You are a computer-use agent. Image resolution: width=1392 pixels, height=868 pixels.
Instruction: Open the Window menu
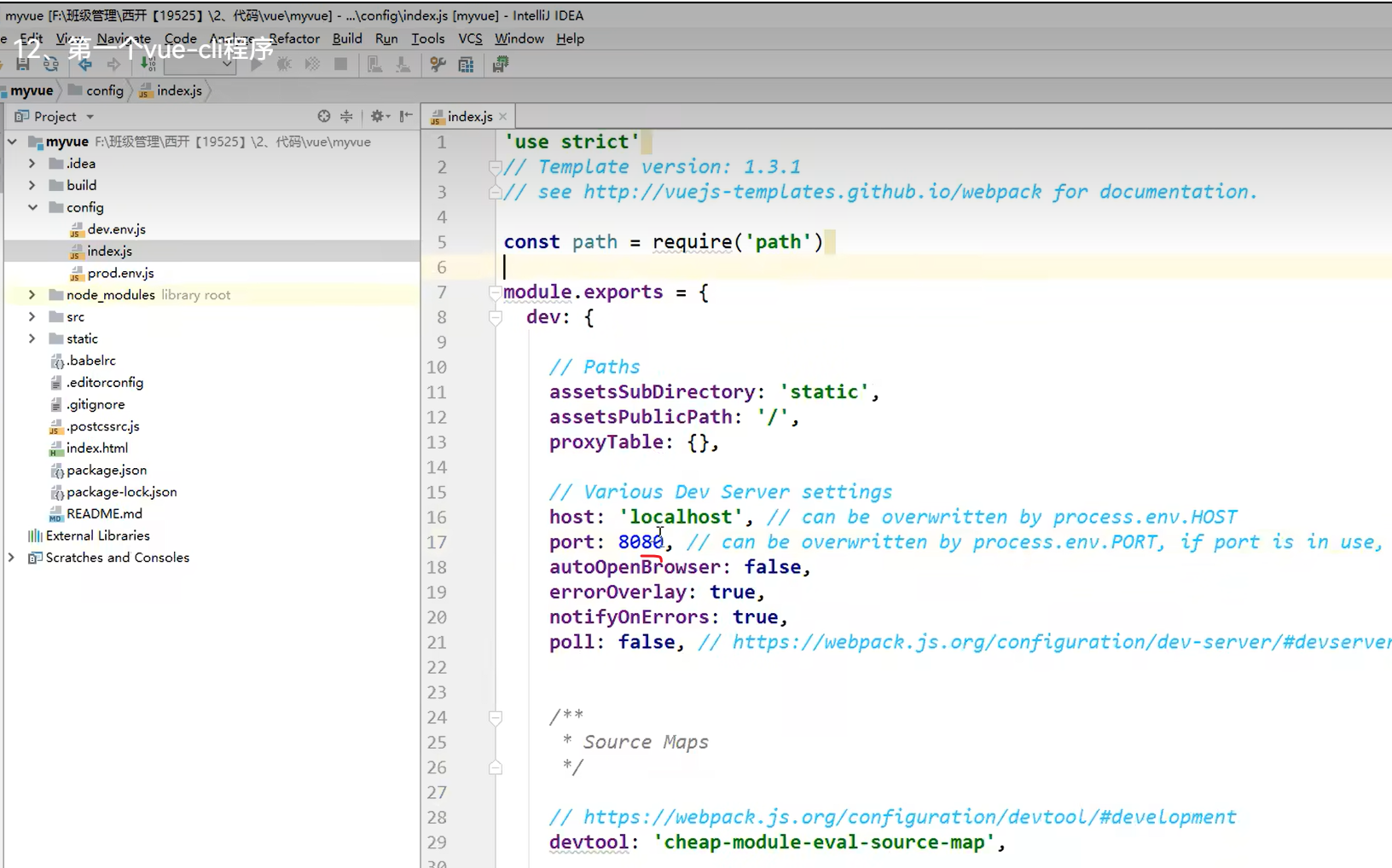tap(519, 38)
